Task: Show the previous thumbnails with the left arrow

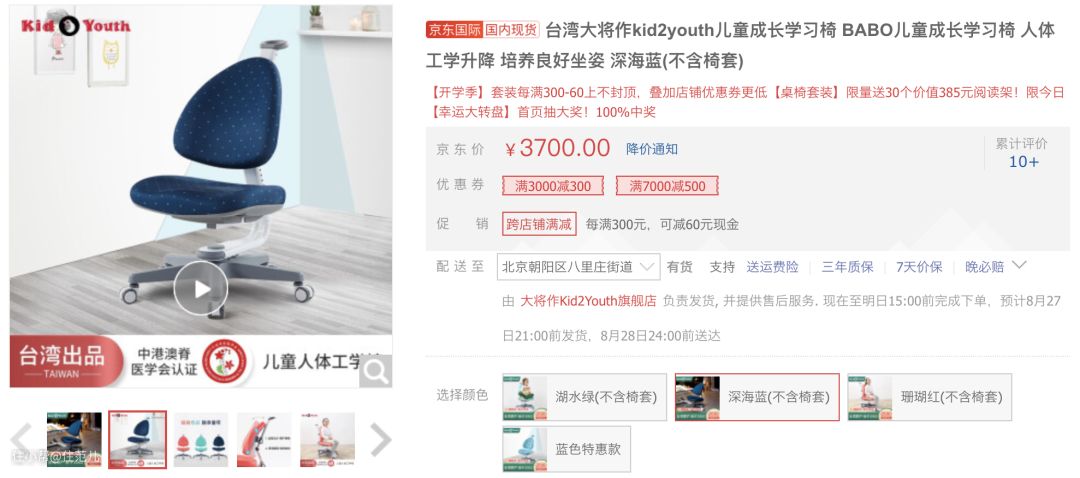Action: tap(21, 439)
